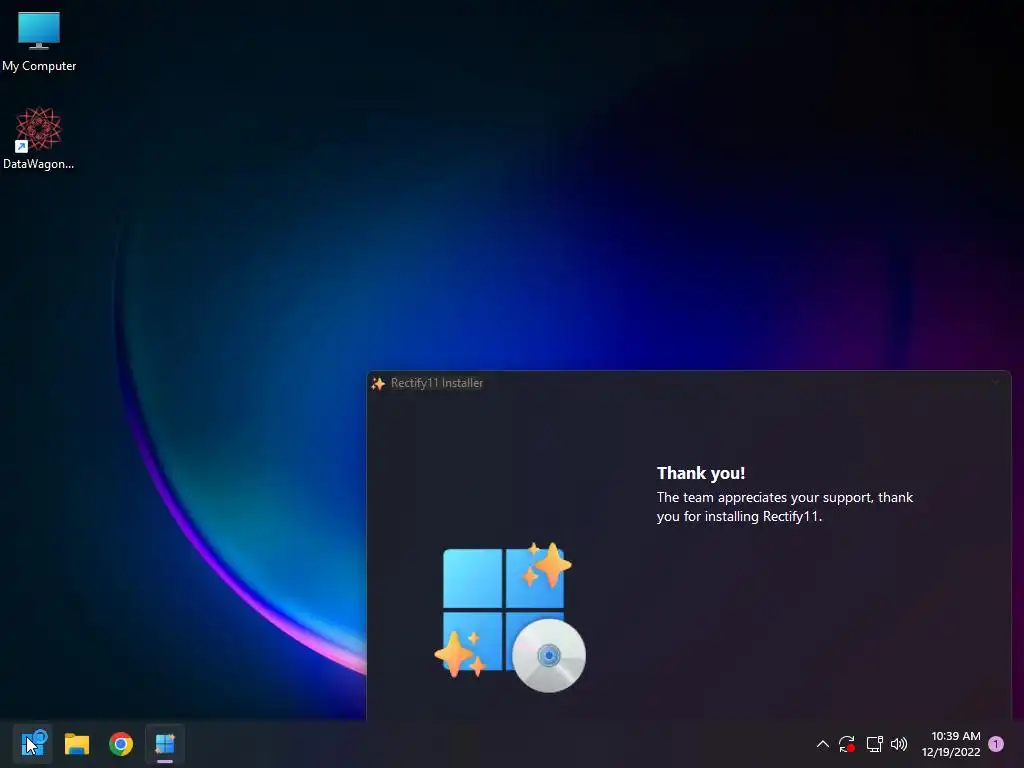This screenshot has height=768, width=1024.
Task: Click the sparkle icon in installer title bar
Action: point(378,383)
